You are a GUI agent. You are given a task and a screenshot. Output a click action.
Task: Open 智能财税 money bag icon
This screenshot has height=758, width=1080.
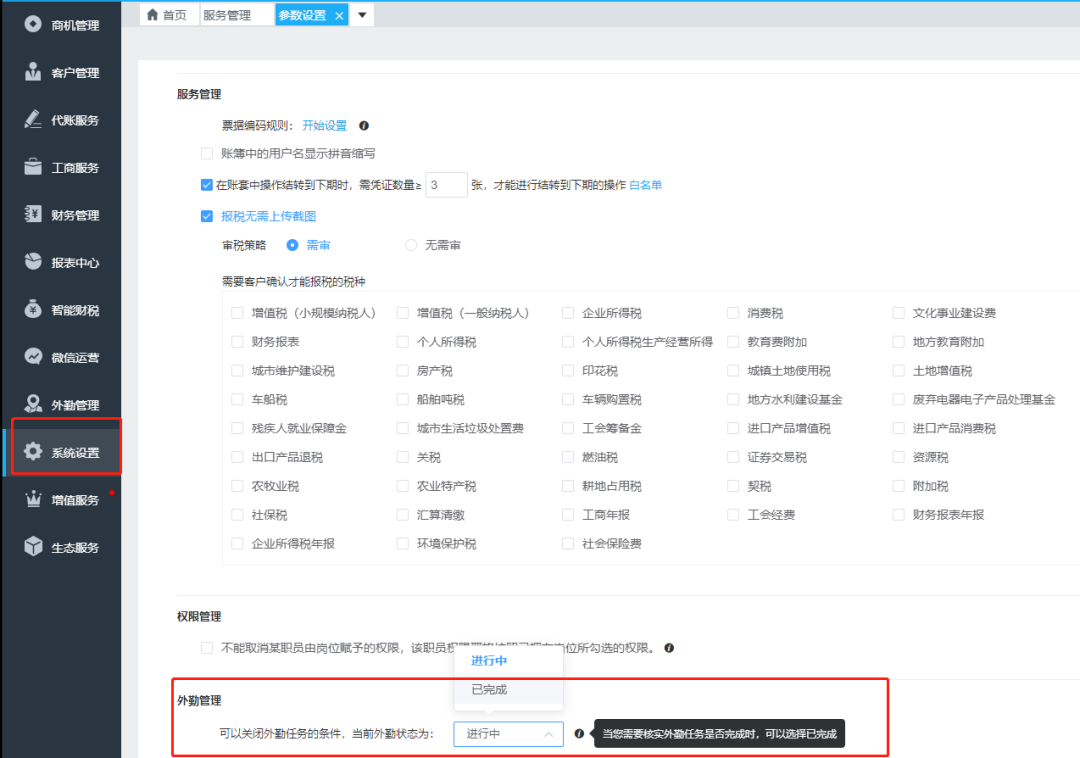[x=32, y=309]
